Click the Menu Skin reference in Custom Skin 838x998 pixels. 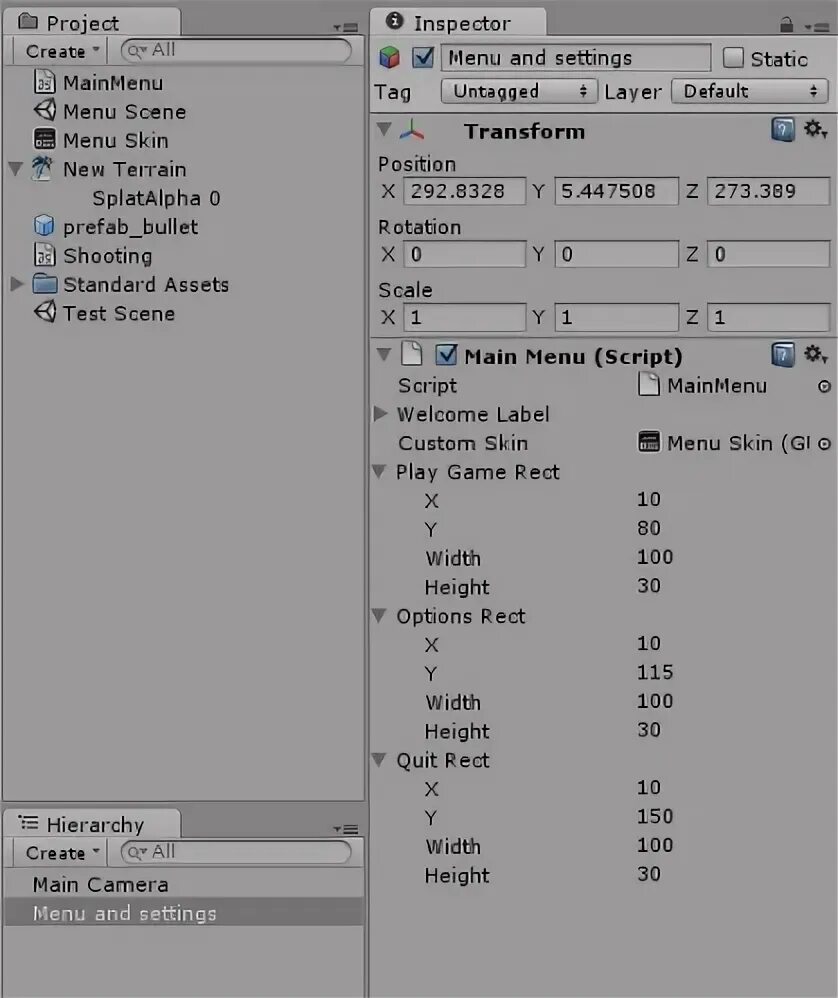point(726,442)
